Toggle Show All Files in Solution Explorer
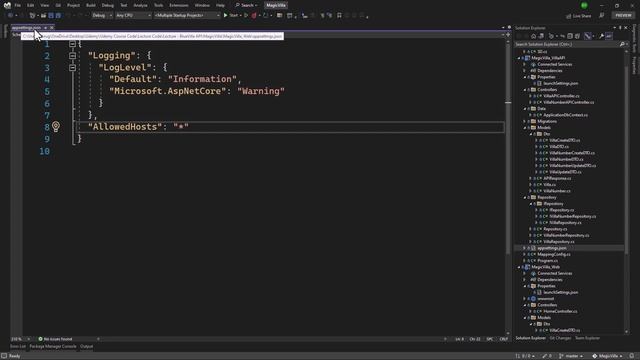Viewport: 640px width, 360px height. click(577, 36)
